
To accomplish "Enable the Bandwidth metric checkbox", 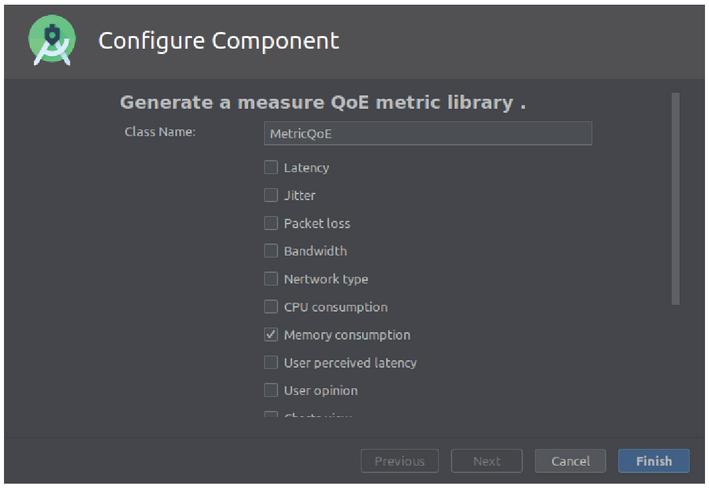I will 271,251.
